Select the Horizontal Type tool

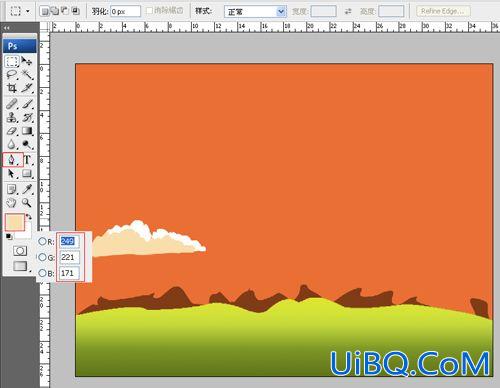(27, 160)
